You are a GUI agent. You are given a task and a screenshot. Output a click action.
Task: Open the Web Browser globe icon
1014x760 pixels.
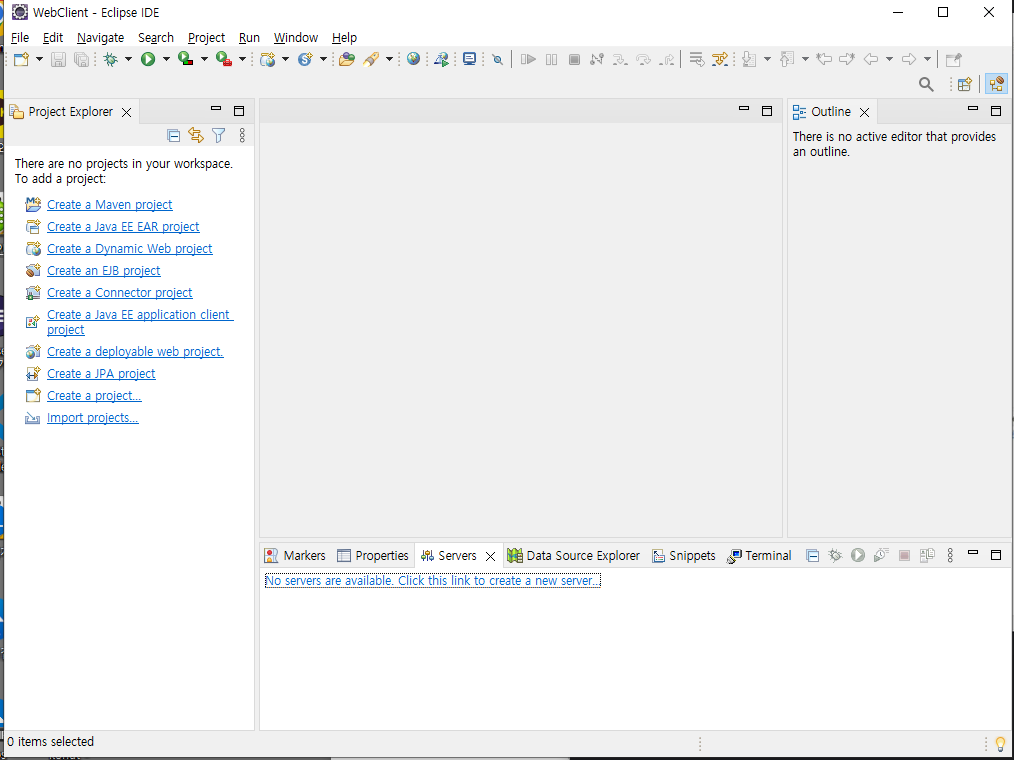click(x=413, y=60)
